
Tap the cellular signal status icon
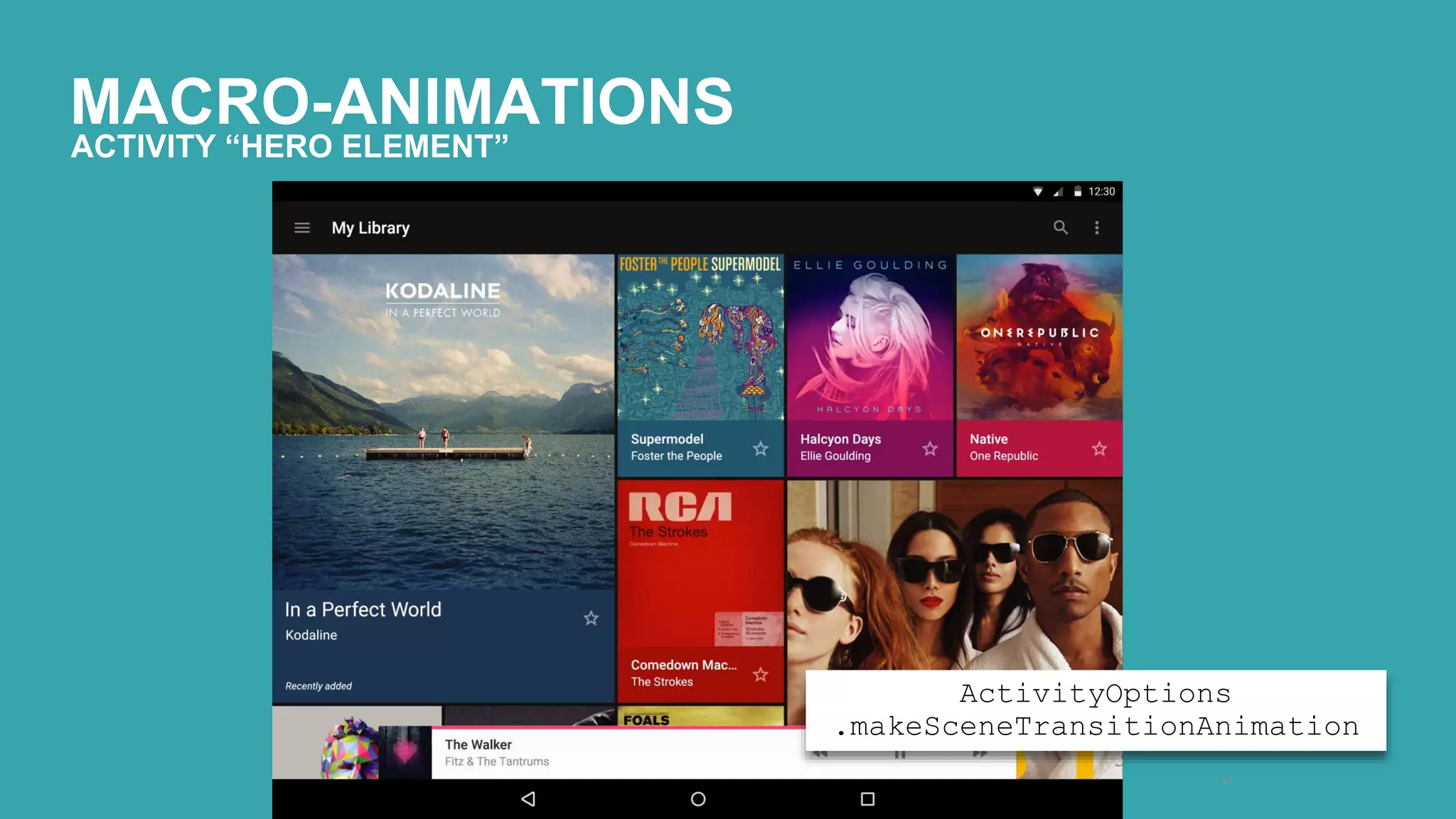tap(1058, 191)
